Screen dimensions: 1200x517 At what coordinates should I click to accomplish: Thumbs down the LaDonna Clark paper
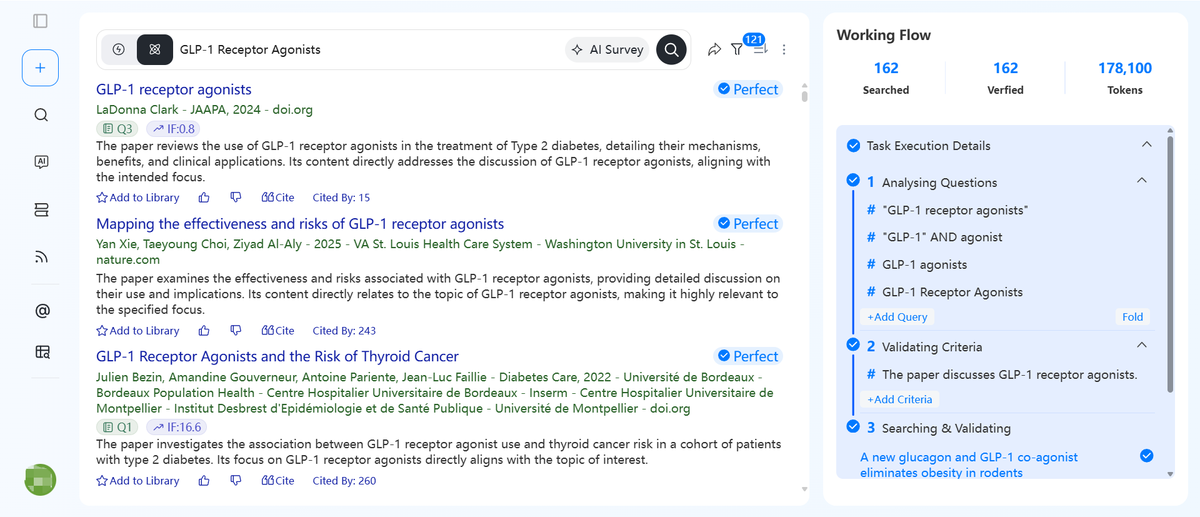(236, 198)
